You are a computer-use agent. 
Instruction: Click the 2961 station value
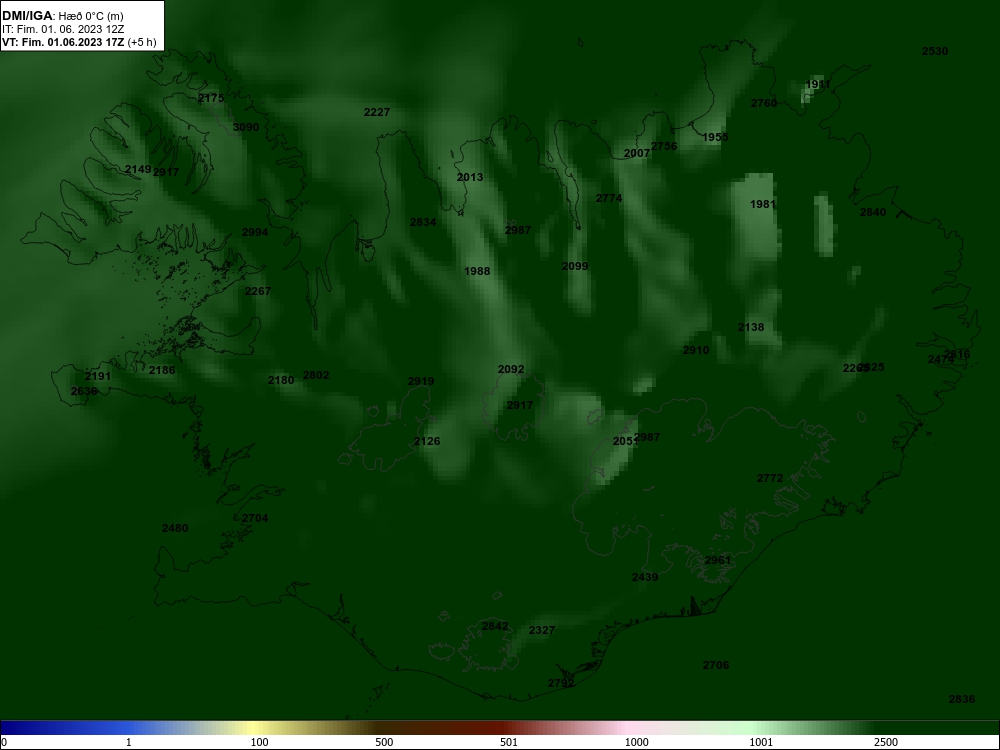click(x=718, y=560)
